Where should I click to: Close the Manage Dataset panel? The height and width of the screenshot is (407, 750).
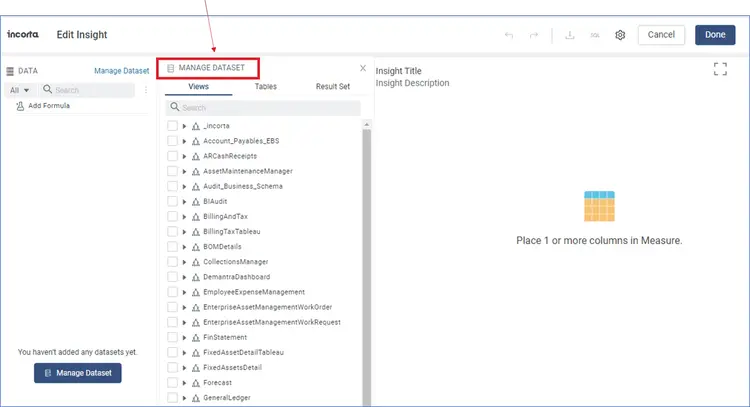(363, 68)
